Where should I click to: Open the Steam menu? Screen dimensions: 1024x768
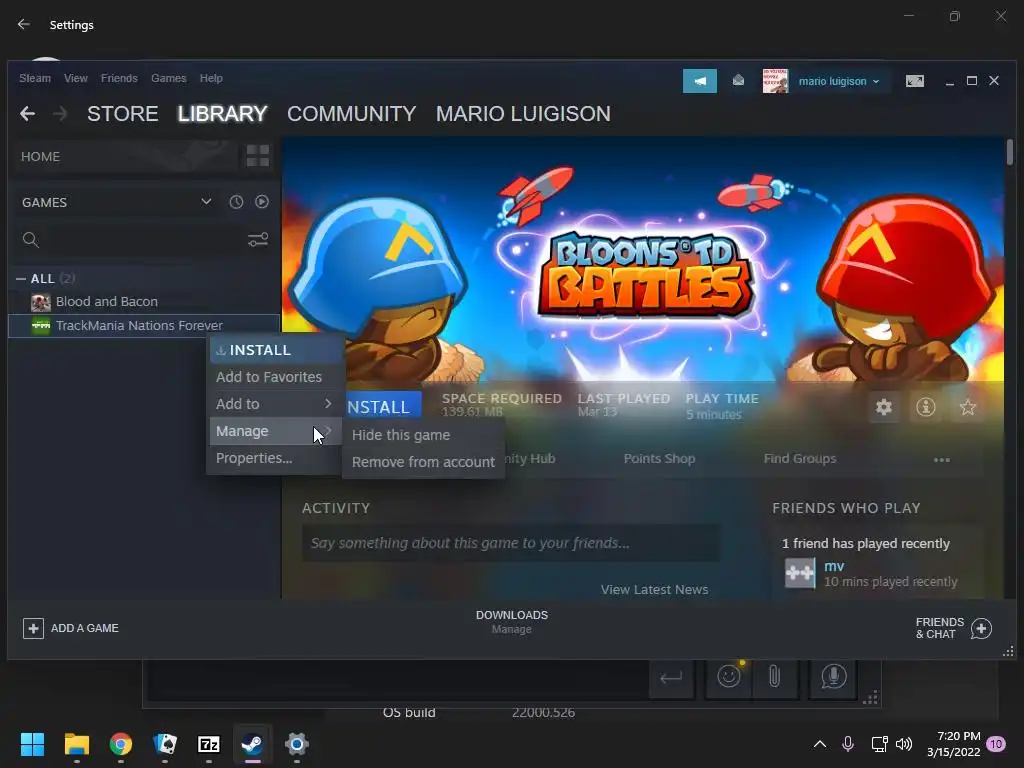[x=35, y=78]
